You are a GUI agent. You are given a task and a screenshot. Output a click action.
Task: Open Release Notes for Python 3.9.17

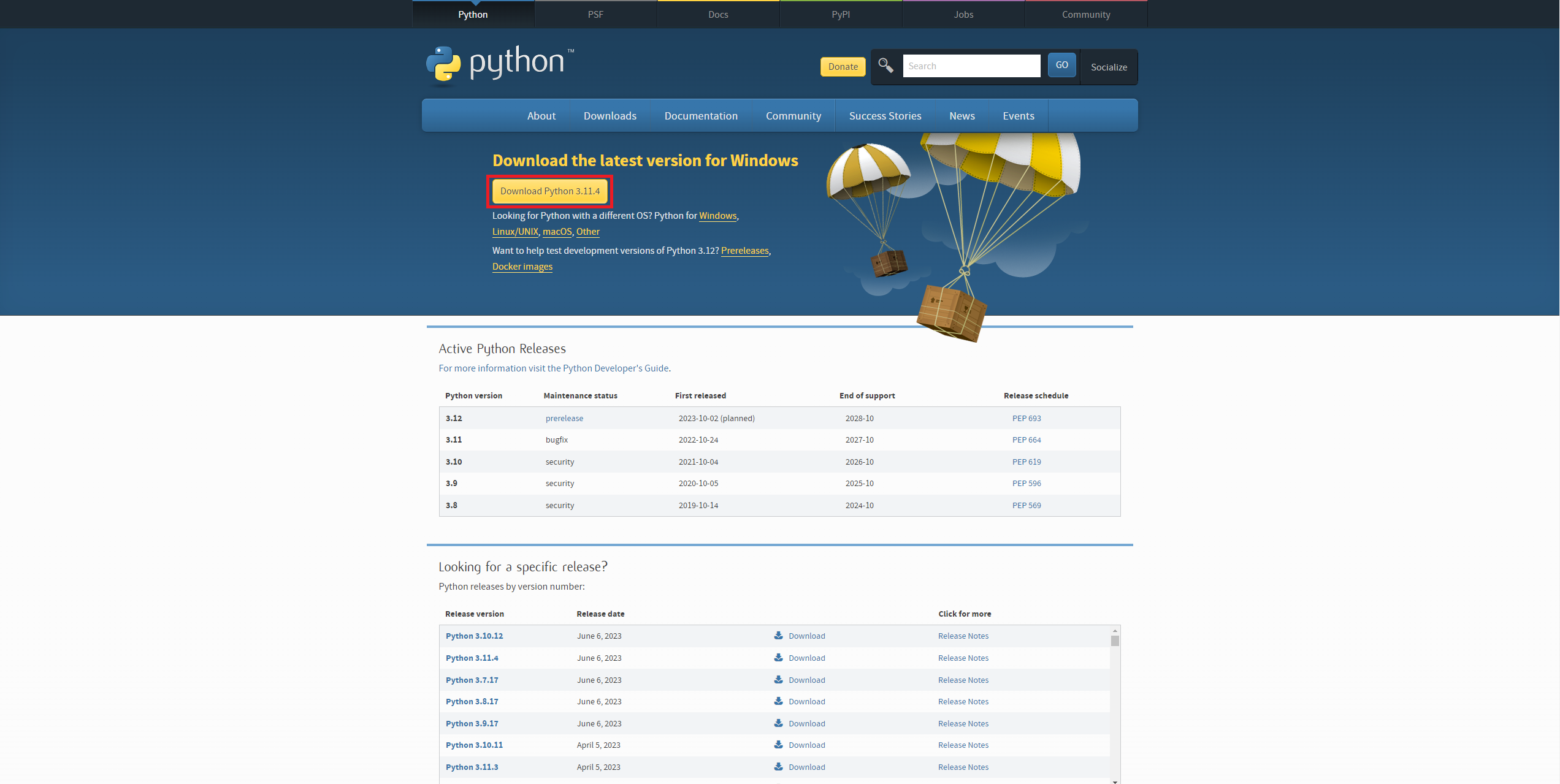coord(963,723)
